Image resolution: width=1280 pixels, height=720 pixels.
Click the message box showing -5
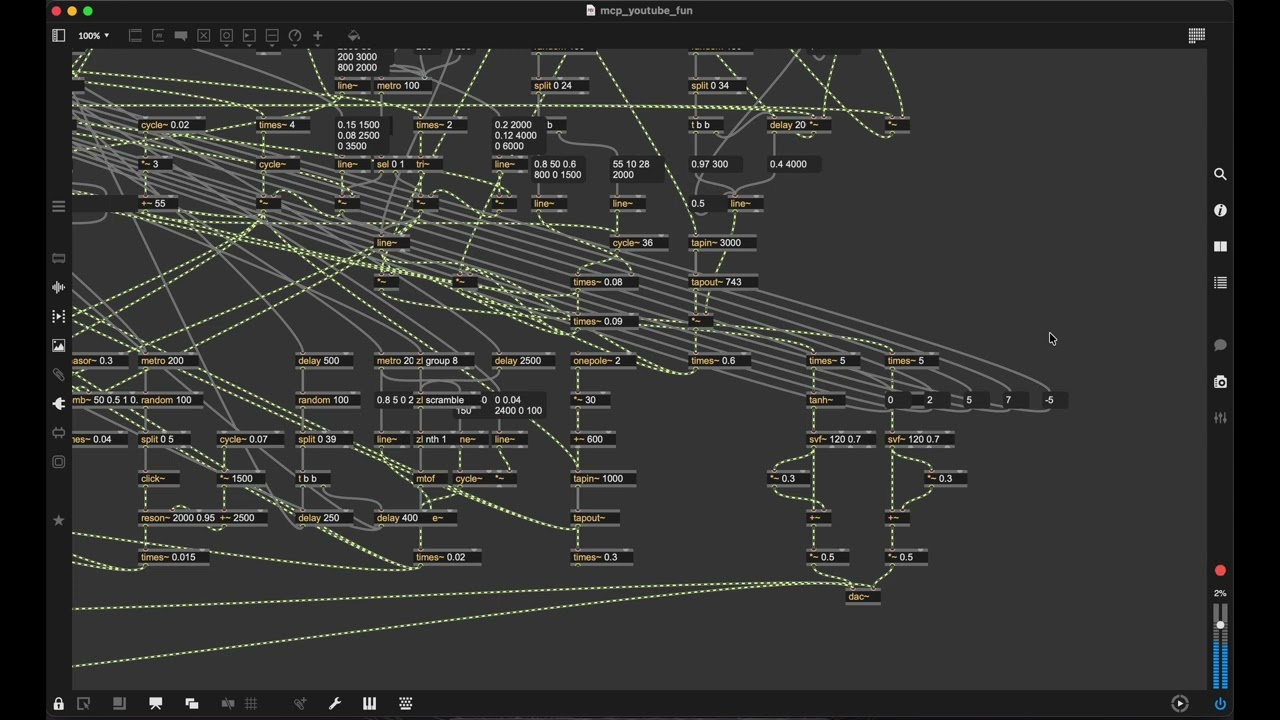coord(1056,400)
